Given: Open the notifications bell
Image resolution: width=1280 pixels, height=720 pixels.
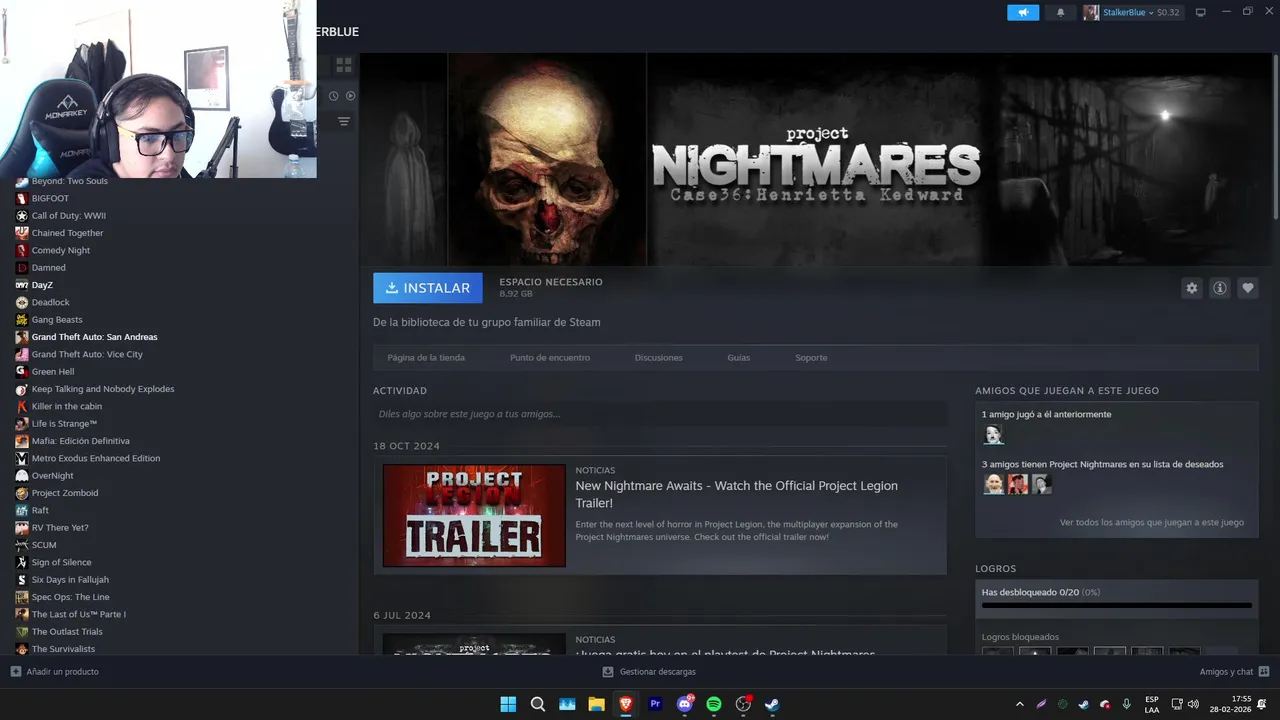Looking at the screenshot, I should click(1061, 12).
